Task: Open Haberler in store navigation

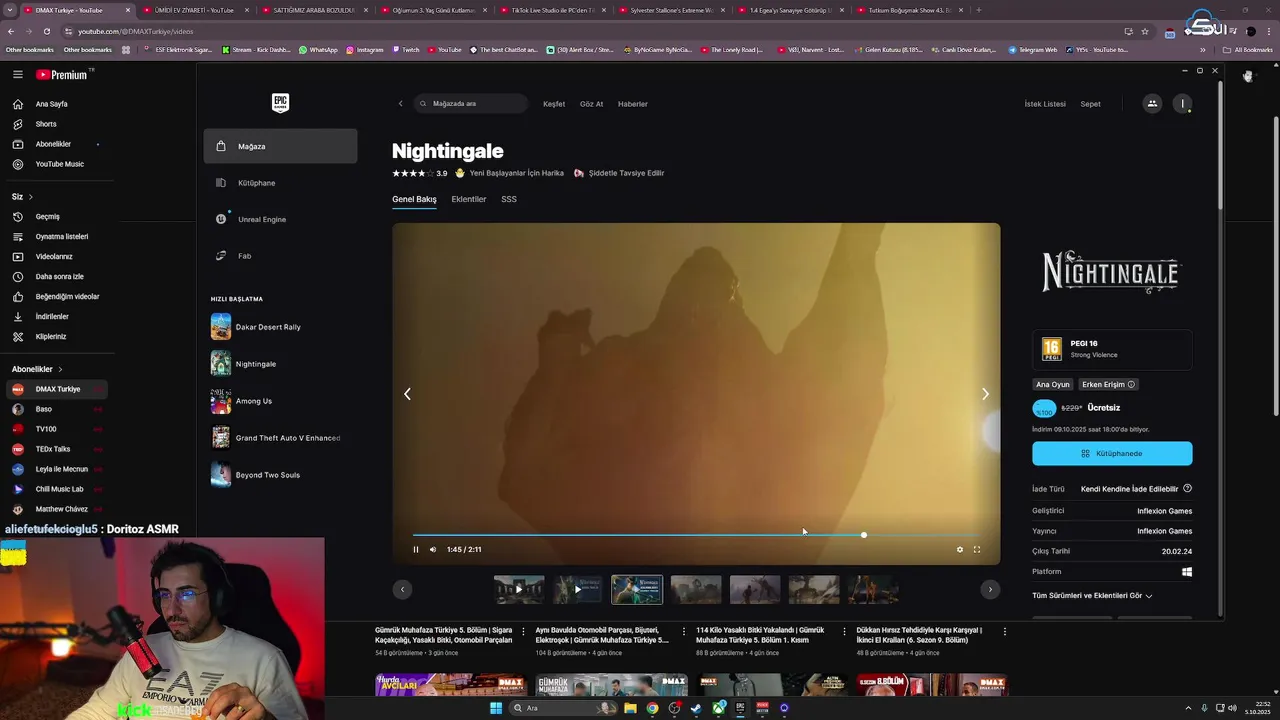Action: (633, 104)
